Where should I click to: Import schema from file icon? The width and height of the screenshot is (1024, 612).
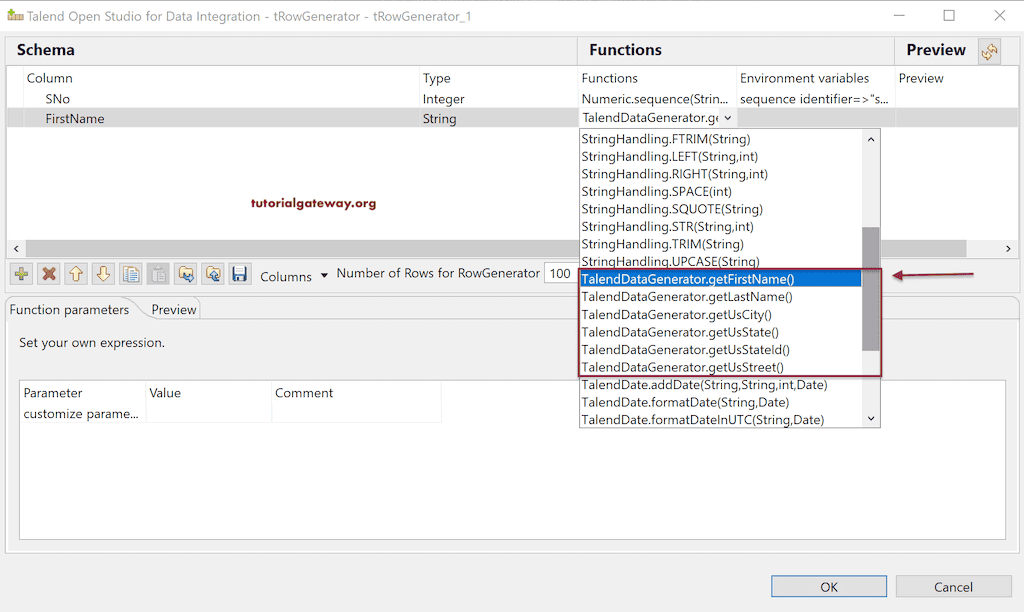185,274
